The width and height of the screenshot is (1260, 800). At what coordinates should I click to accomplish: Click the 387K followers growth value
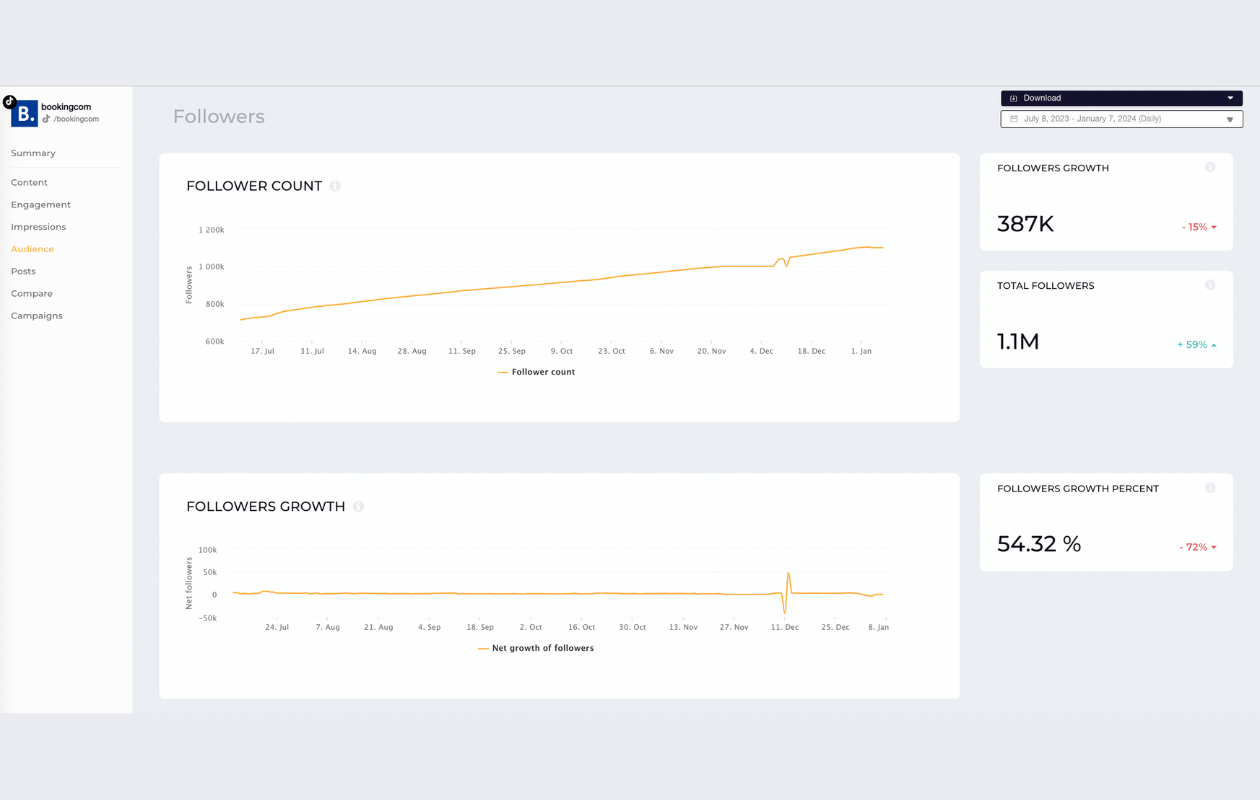[1026, 224]
